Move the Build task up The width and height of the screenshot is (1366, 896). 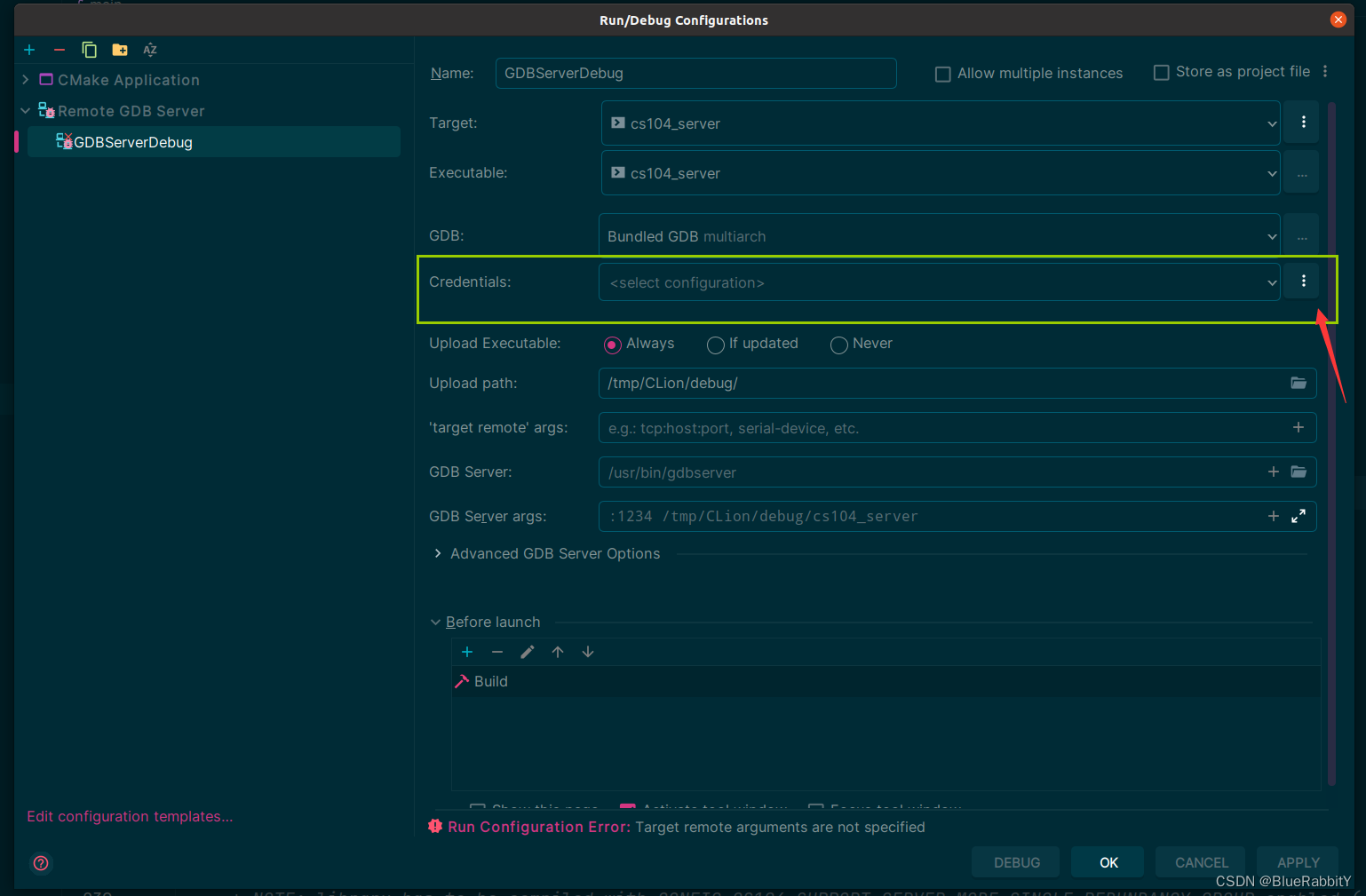click(x=557, y=651)
